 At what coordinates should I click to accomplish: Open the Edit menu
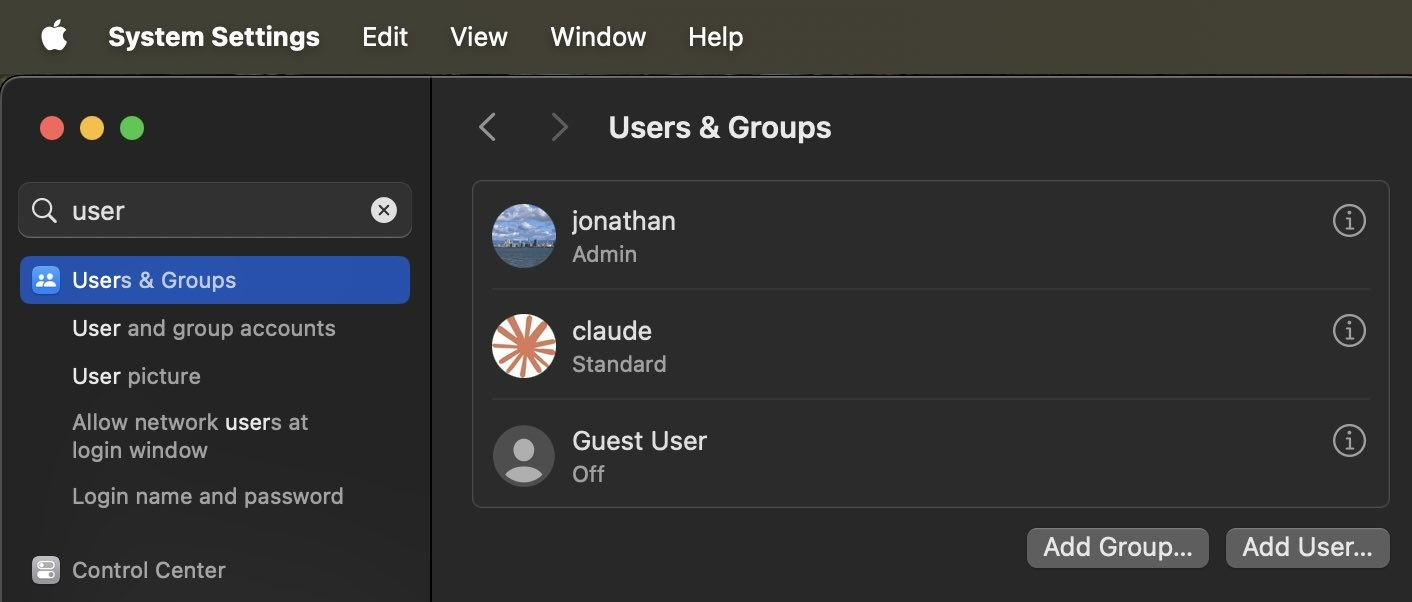coord(385,37)
